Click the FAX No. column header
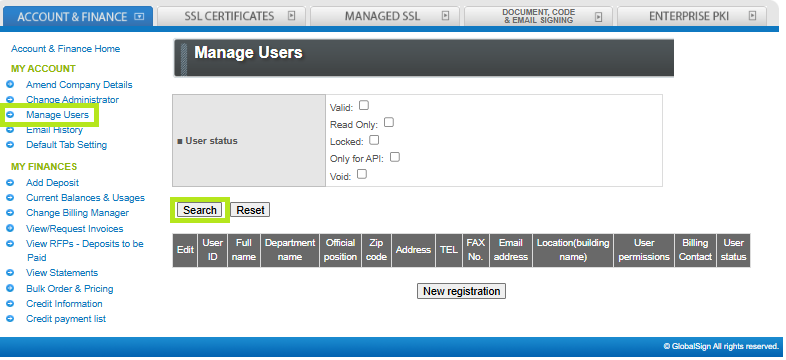786x360 pixels. (476, 250)
